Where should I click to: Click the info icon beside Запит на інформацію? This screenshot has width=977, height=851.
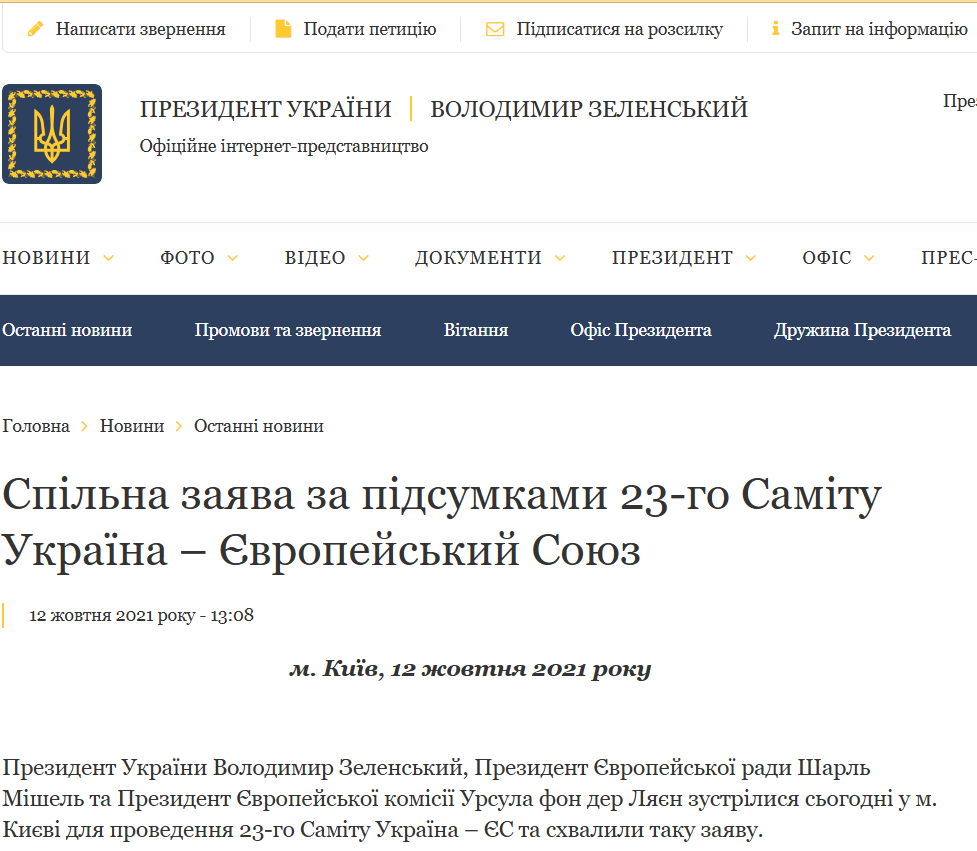click(775, 28)
